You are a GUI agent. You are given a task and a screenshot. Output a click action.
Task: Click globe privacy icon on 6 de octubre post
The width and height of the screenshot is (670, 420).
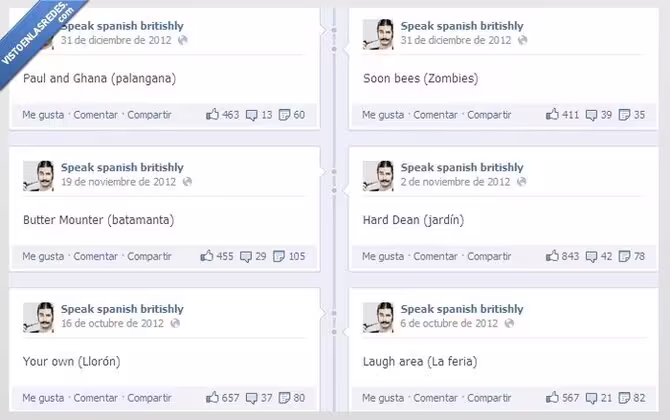(509, 323)
